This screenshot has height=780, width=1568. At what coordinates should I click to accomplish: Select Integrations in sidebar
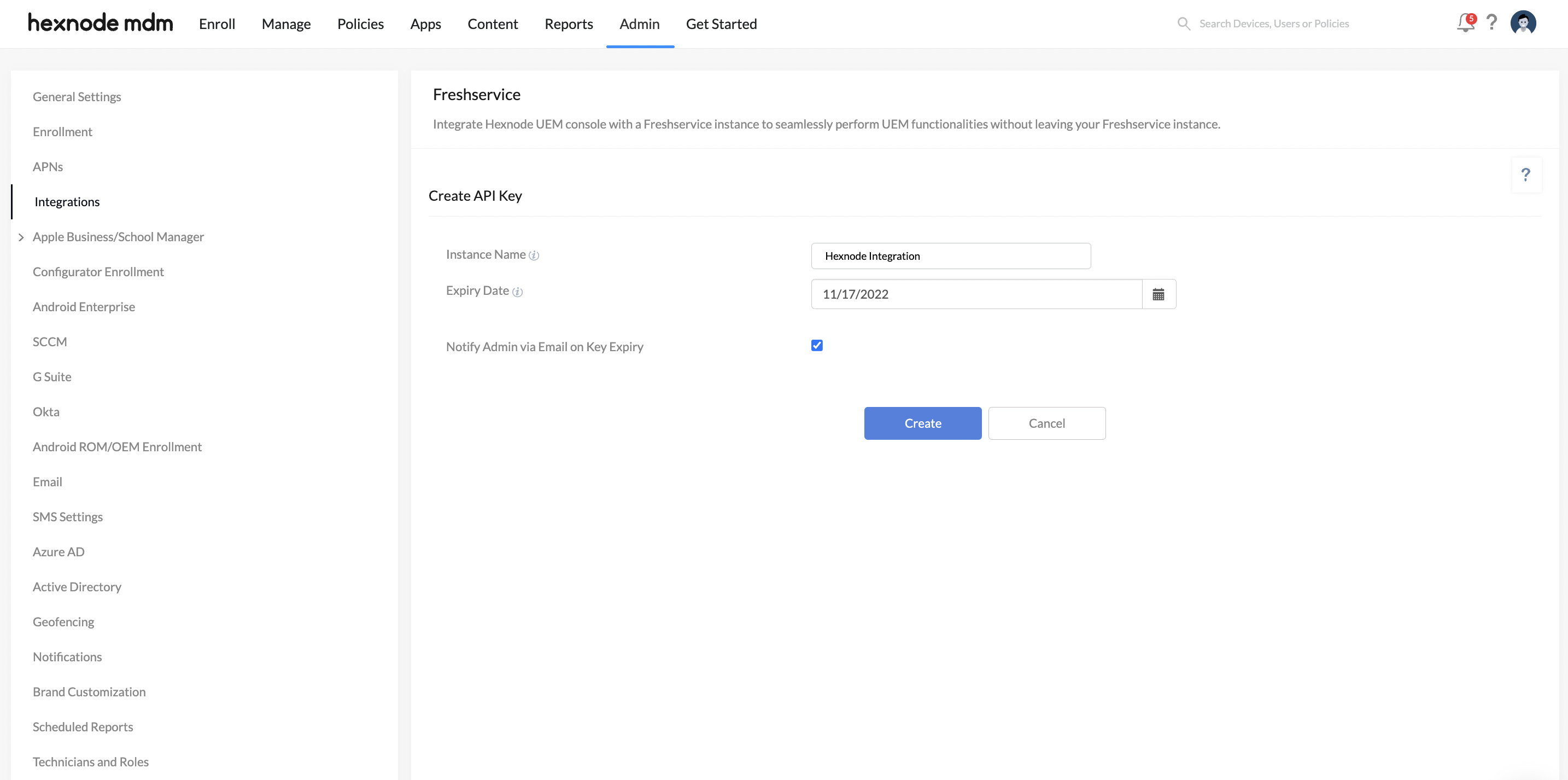coord(67,201)
